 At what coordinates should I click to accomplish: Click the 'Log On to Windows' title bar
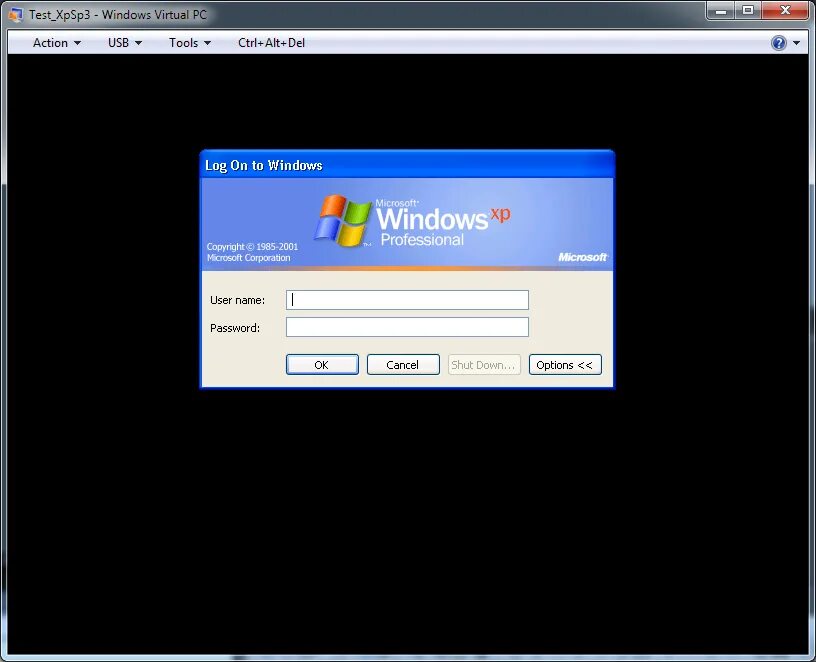[x=407, y=165]
